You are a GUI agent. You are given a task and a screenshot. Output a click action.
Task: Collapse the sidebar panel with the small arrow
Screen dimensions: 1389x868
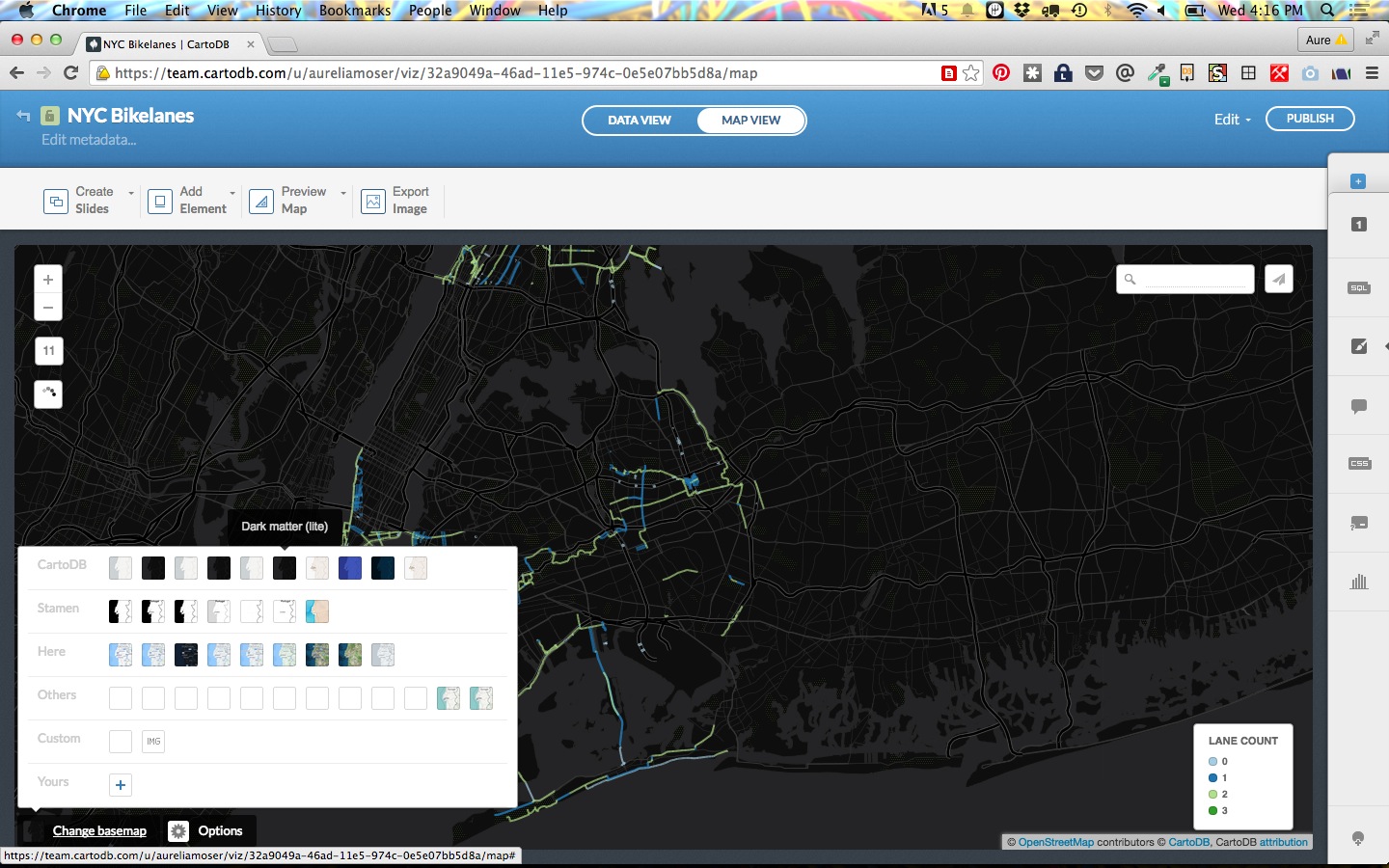1385,346
